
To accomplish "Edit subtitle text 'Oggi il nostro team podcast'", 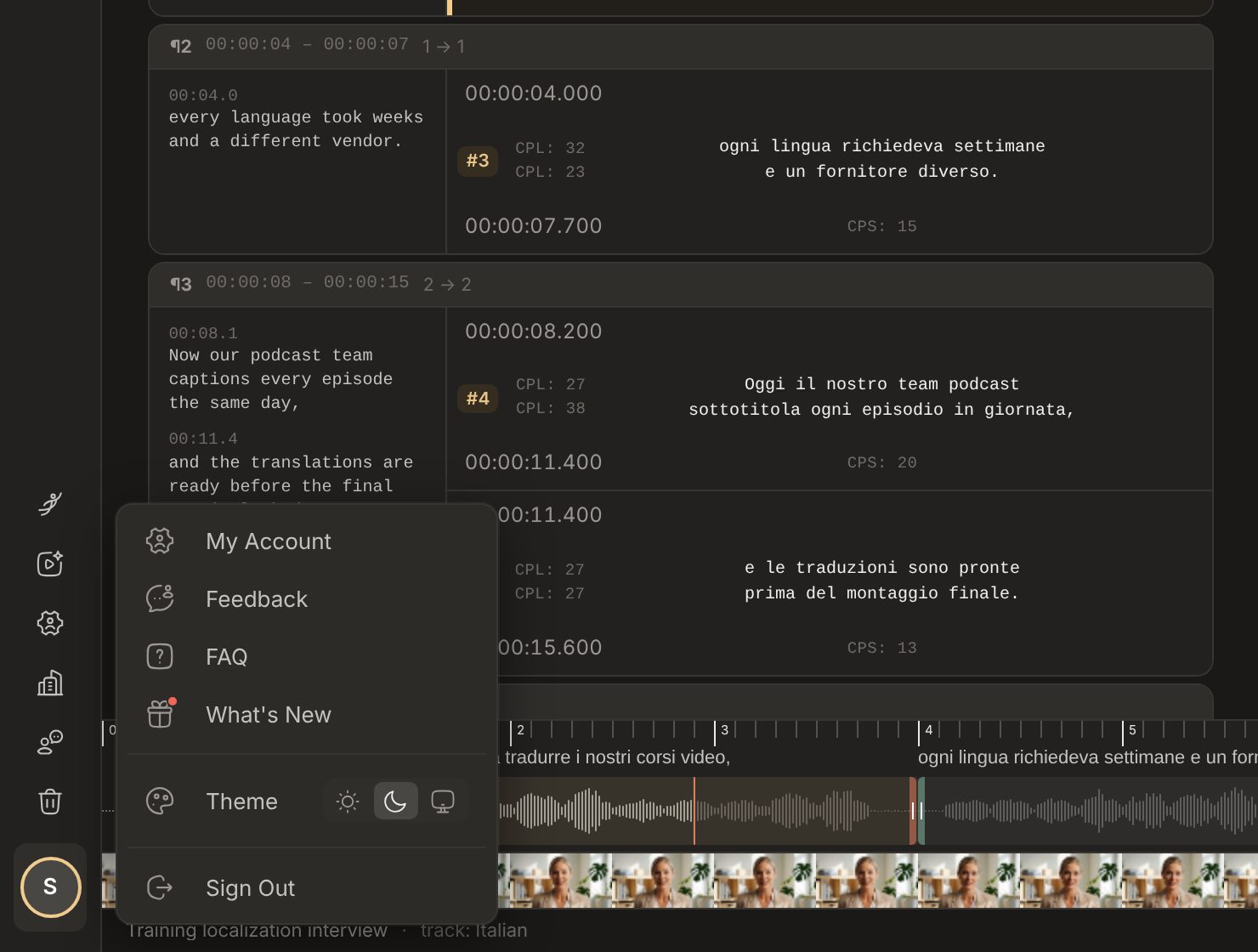I will click(x=881, y=384).
